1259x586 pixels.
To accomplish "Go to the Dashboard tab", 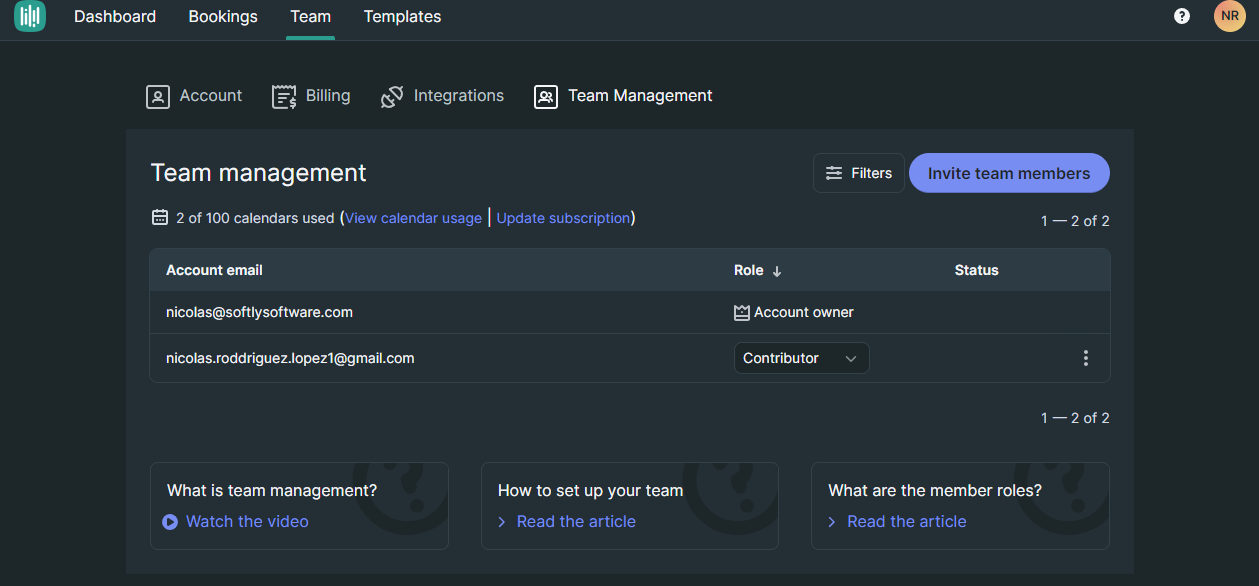I will pyautogui.click(x=115, y=16).
